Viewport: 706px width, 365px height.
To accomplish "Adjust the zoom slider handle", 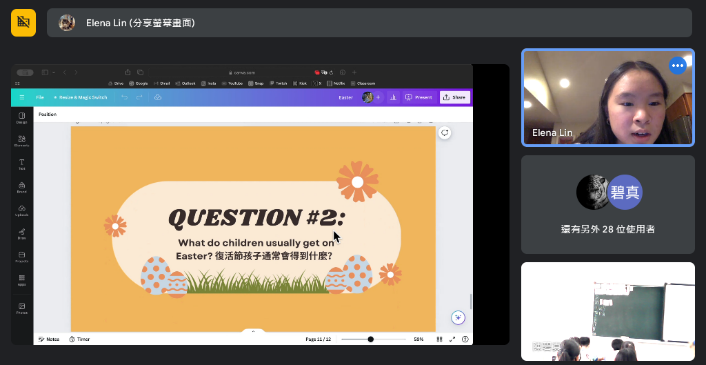I will tap(371, 339).
